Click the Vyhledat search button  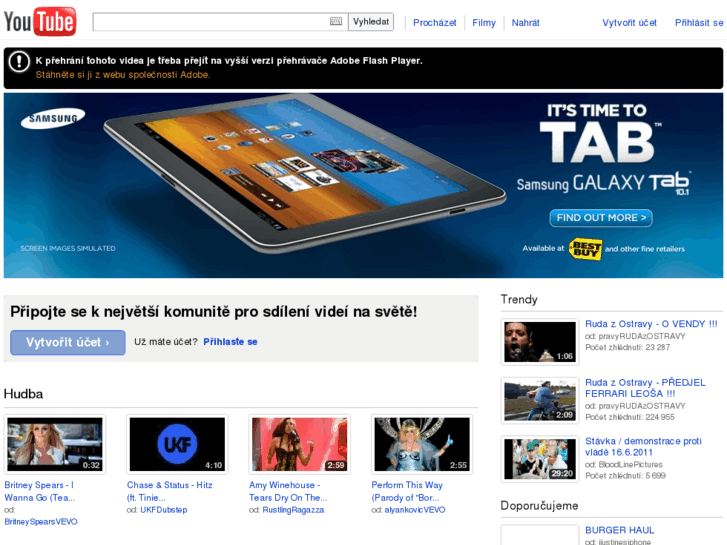coord(371,22)
